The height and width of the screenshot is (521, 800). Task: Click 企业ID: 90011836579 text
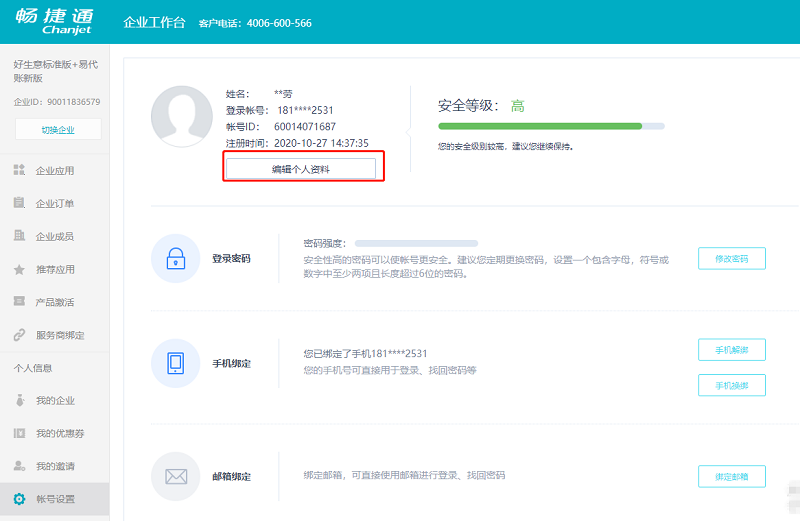[57, 102]
